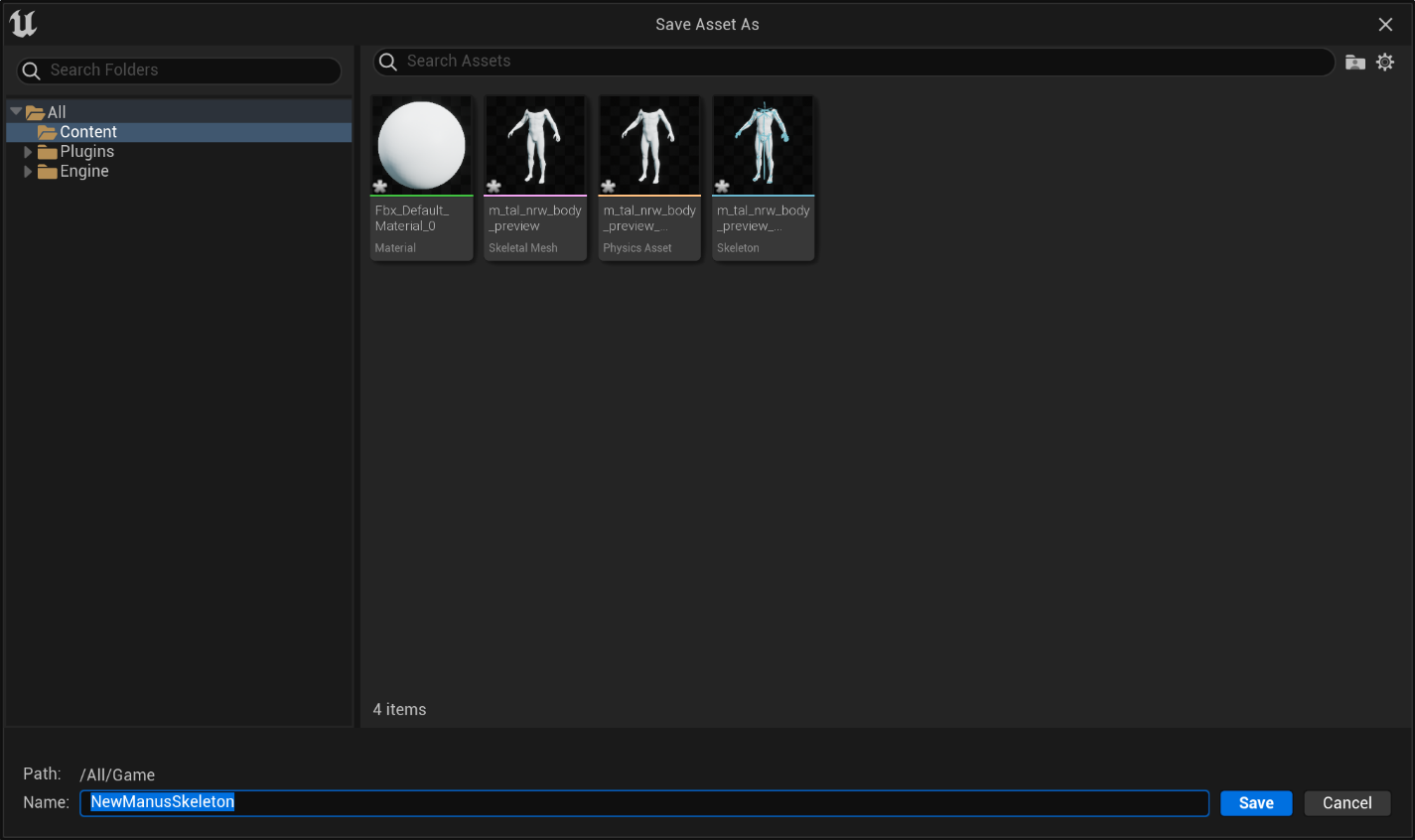The width and height of the screenshot is (1415, 840).
Task: Click the Plugins folder icon
Action: (x=47, y=152)
